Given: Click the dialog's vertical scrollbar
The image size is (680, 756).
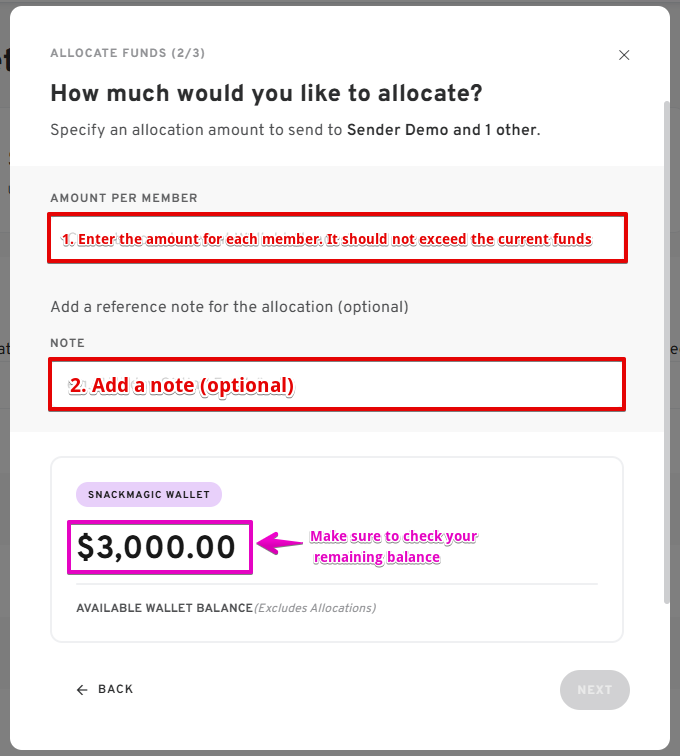Looking at the screenshot, I should (665, 350).
